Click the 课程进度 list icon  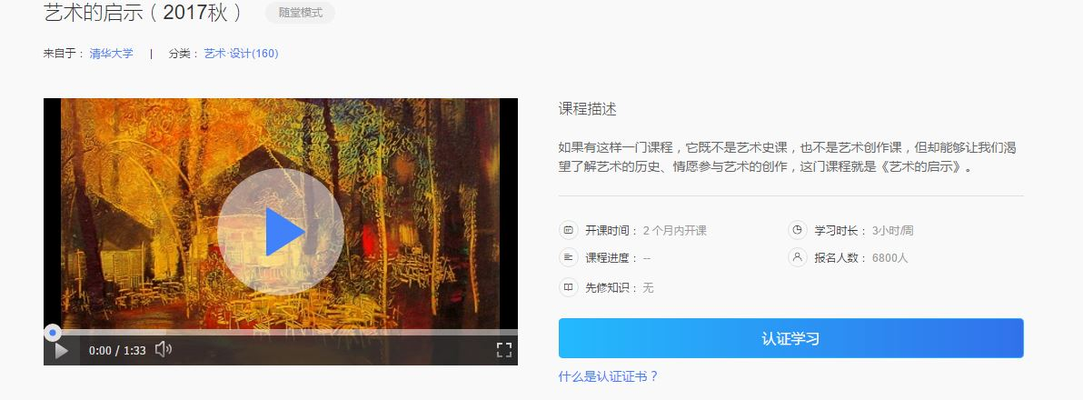568,258
